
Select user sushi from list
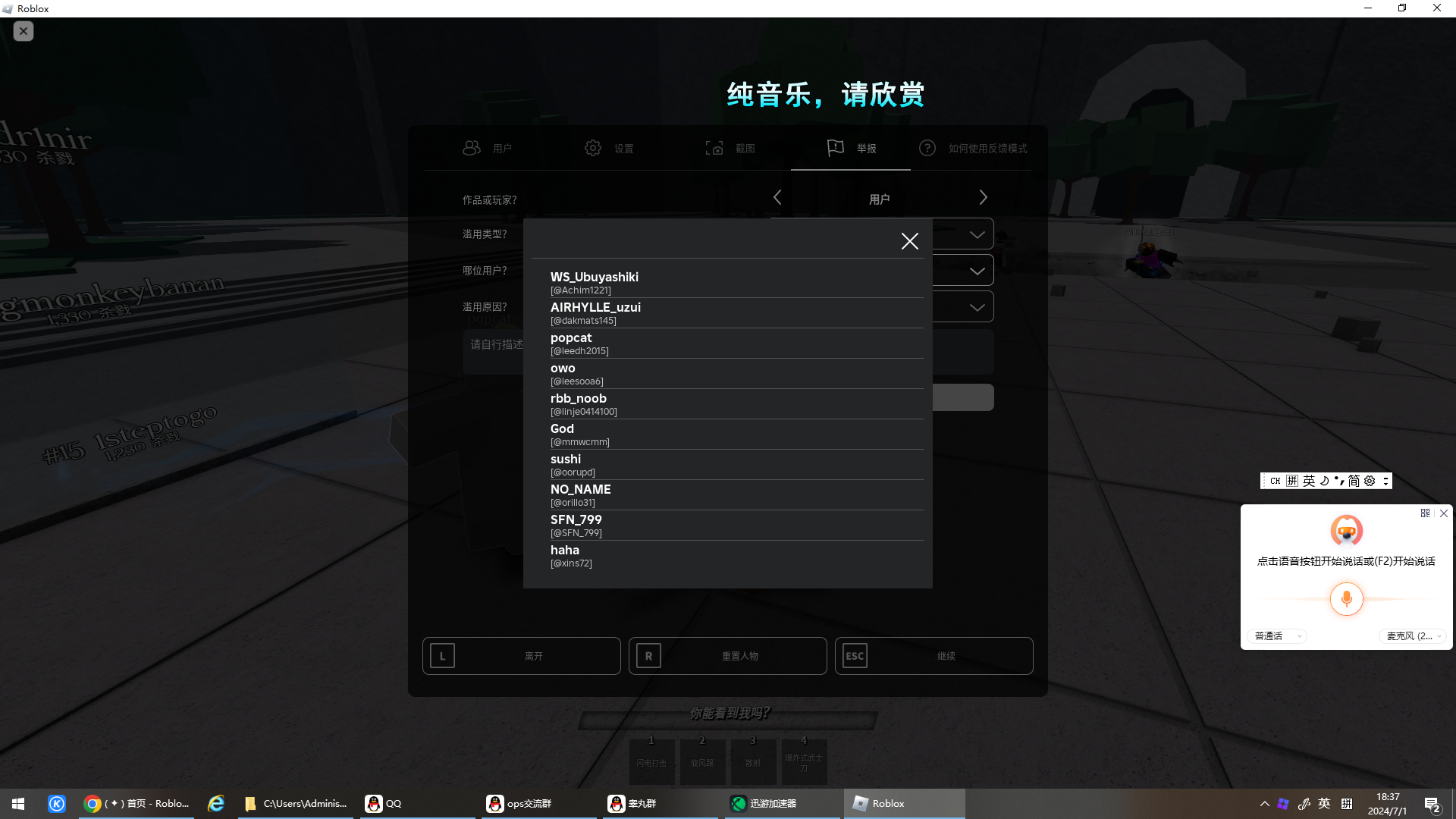click(736, 464)
